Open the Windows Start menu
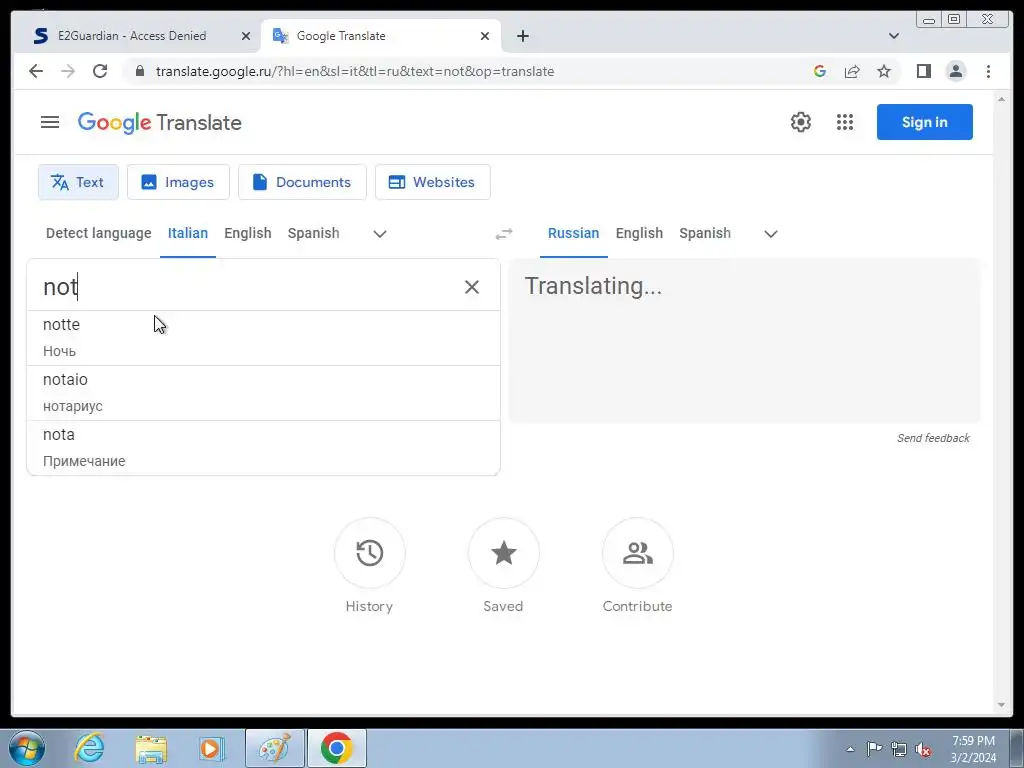 point(27,748)
